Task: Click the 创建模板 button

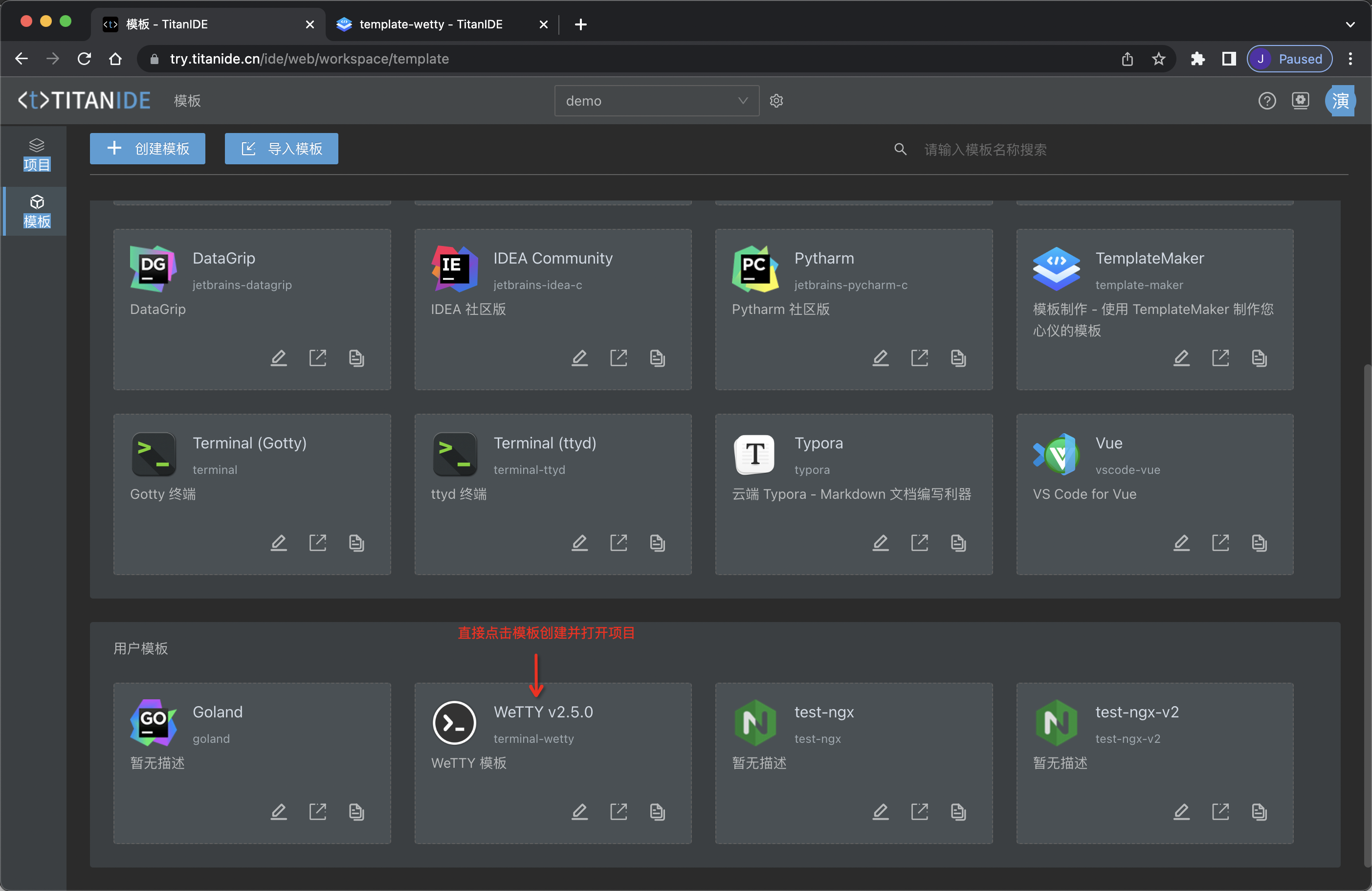Action: click(148, 149)
